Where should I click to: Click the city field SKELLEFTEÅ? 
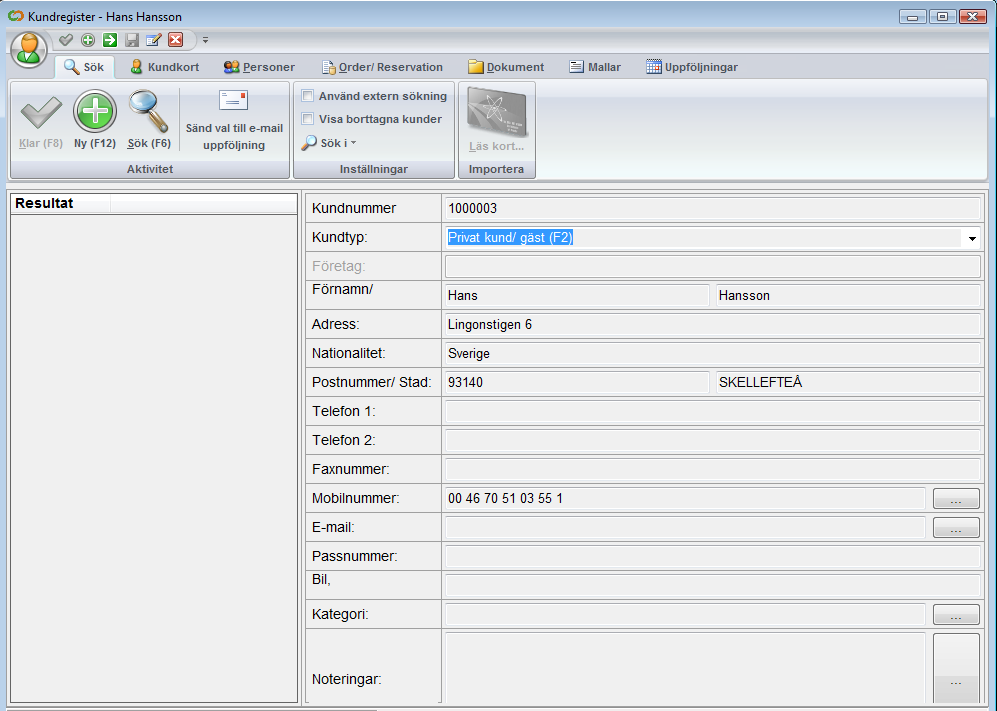pos(848,382)
